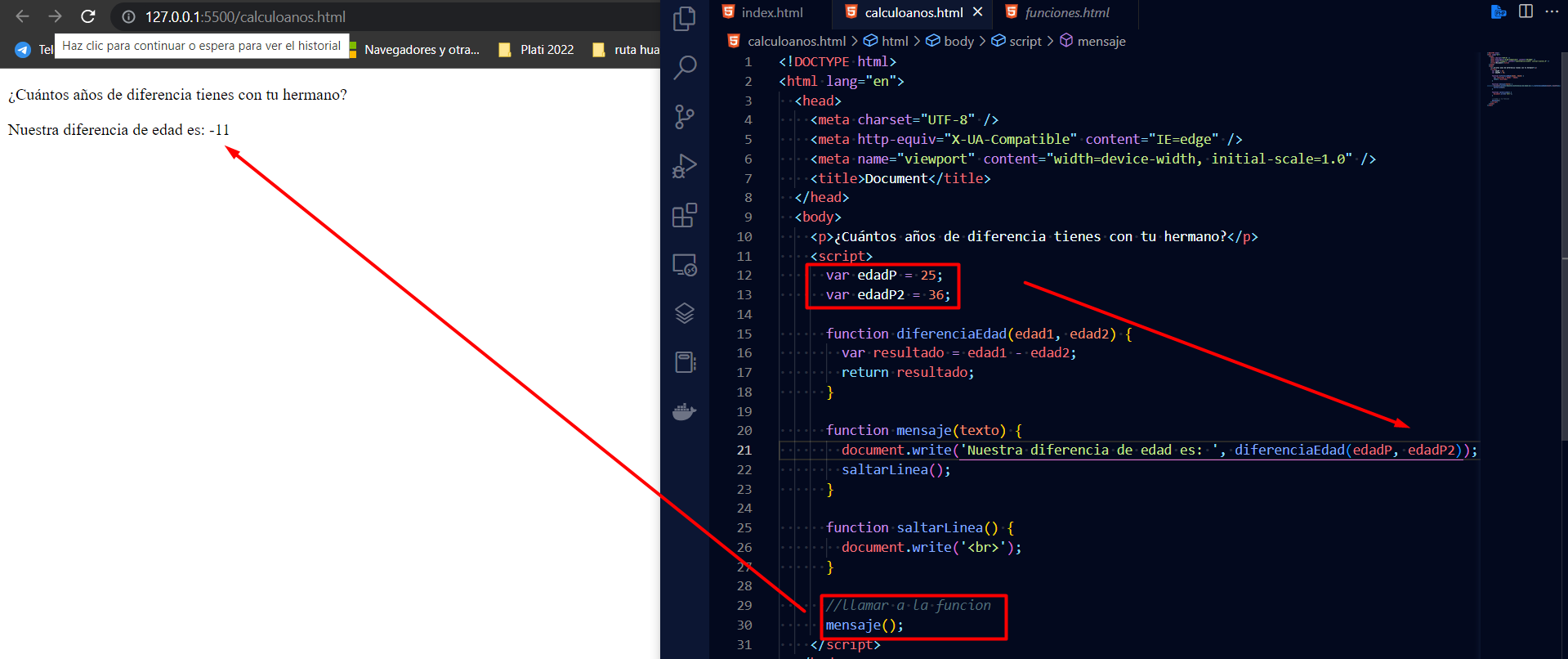Image resolution: width=1568 pixels, height=659 pixels.
Task: Click the '<title>Document</title>' line
Action: pos(900,178)
